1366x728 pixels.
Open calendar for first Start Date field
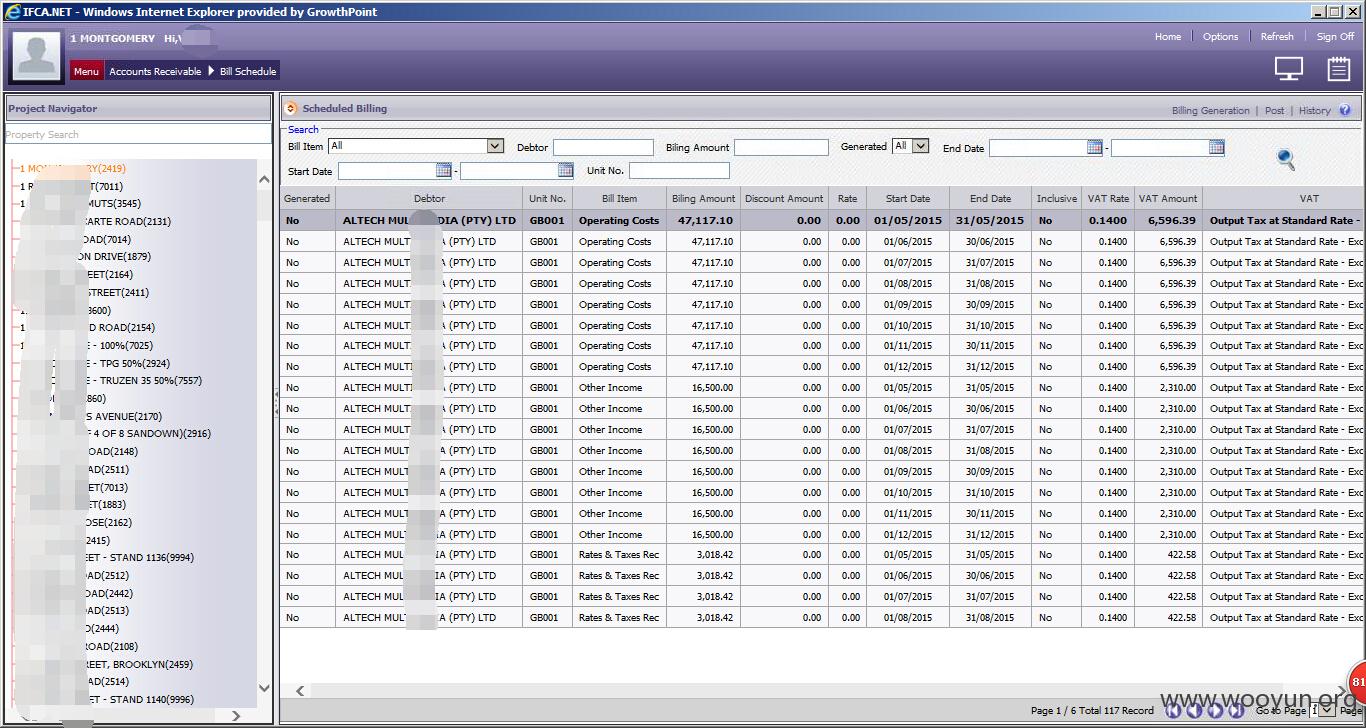click(x=444, y=170)
